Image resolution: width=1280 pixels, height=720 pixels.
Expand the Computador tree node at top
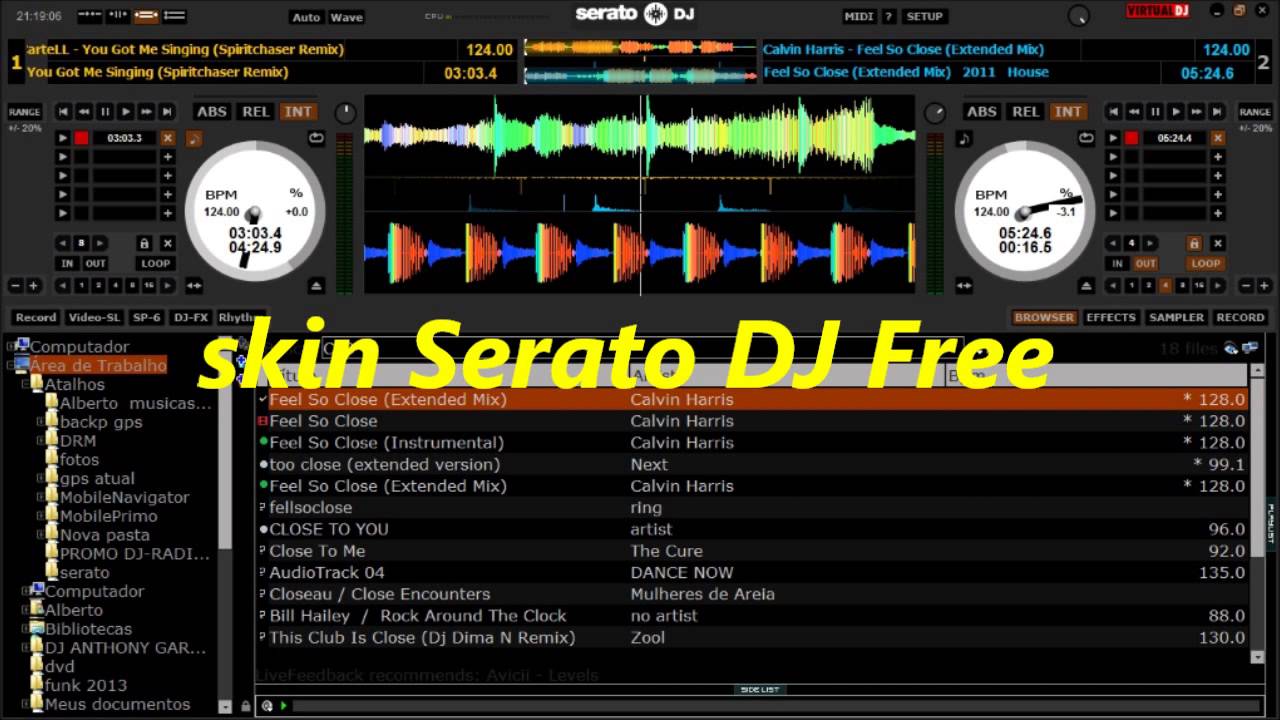[11, 347]
